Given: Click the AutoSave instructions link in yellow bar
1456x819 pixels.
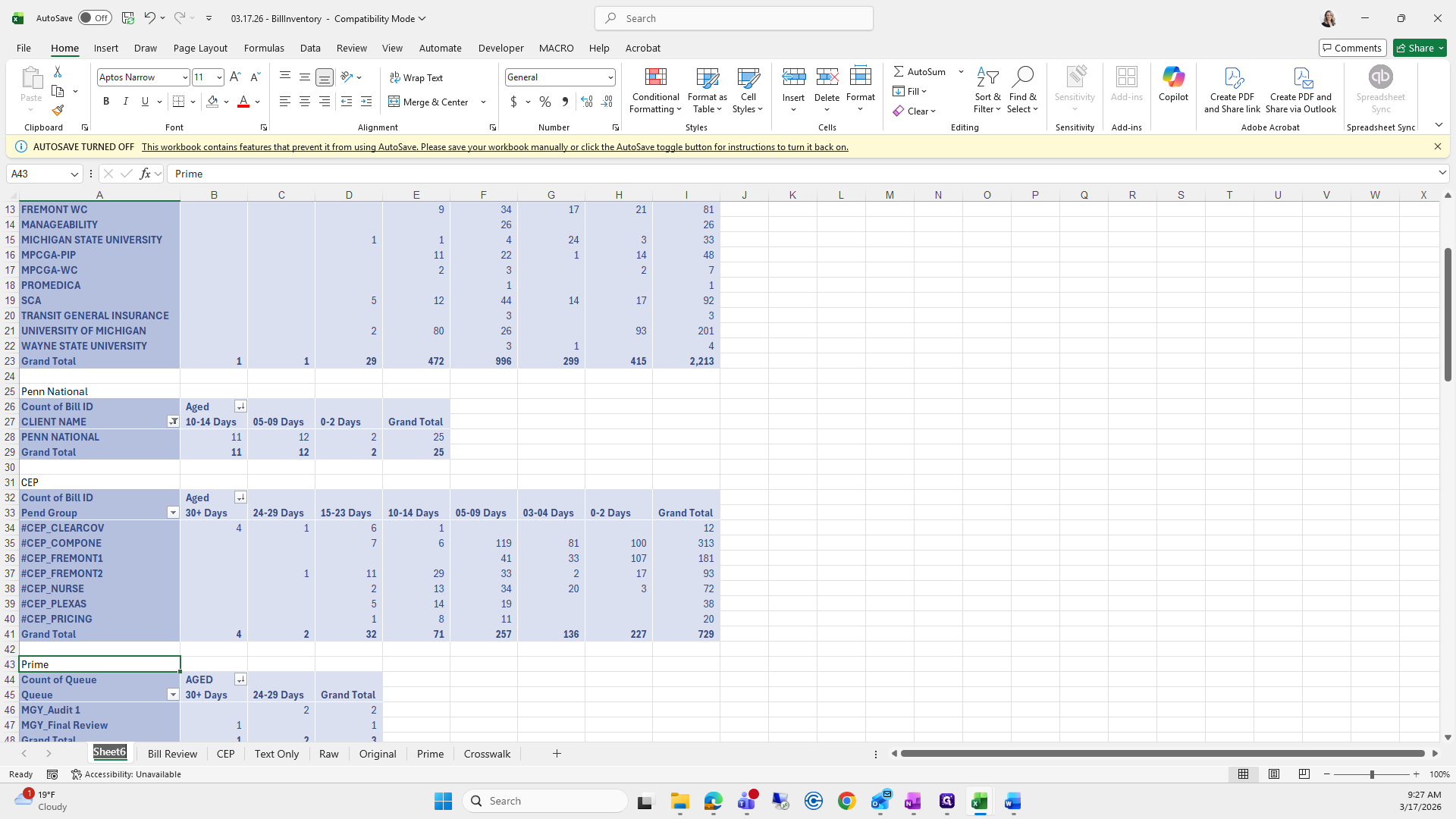Looking at the screenshot, I should click(x=494, y=147).
